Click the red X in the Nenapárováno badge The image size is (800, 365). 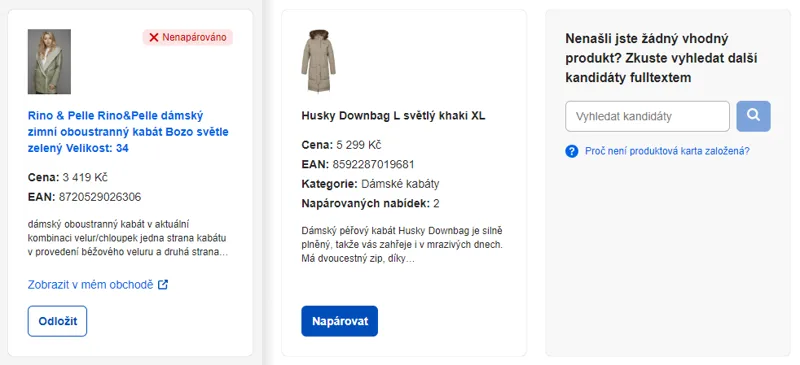pos(154,37)
